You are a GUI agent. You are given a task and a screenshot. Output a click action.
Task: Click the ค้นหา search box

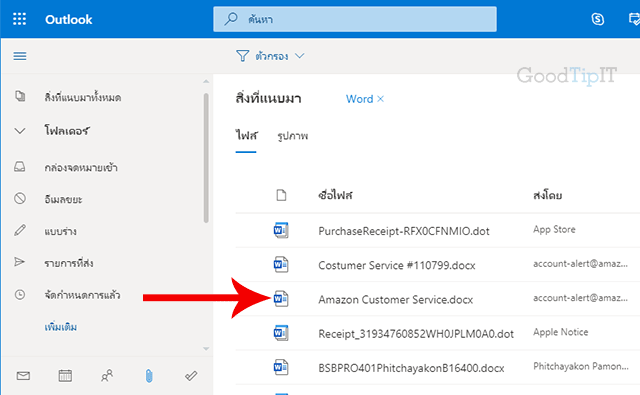click(355, 19)
